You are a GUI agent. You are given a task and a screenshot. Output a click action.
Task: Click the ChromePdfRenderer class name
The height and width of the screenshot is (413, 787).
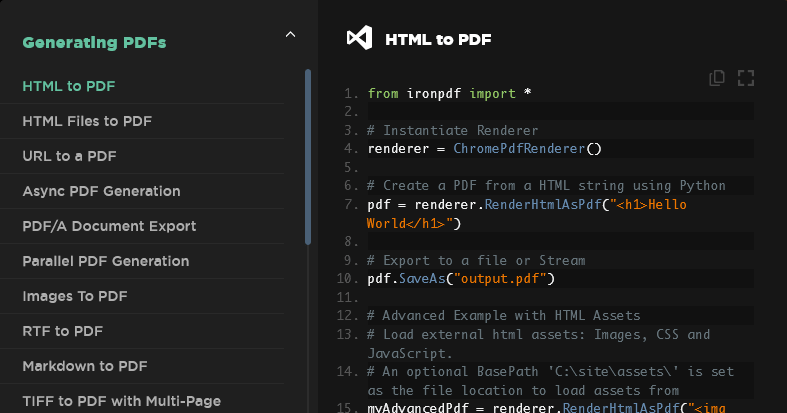[519, 149]
